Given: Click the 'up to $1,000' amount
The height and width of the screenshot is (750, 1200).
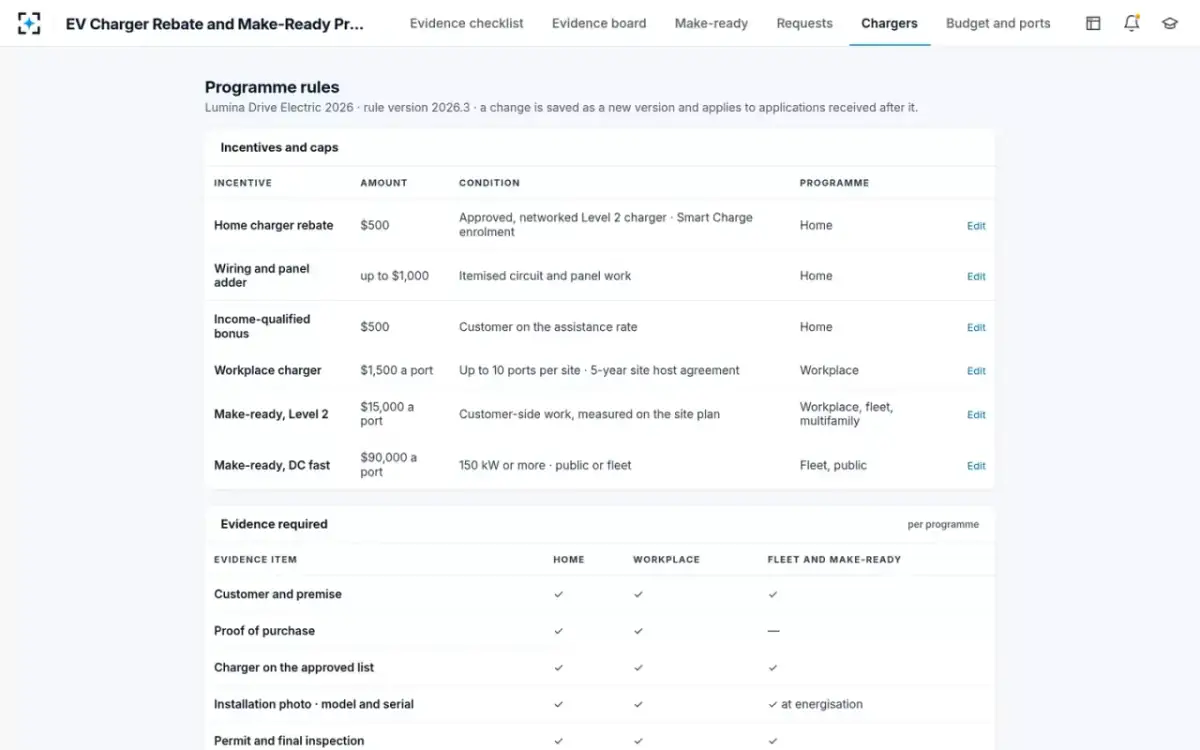Looking at the screenshot, I should [x=394, y=276].
